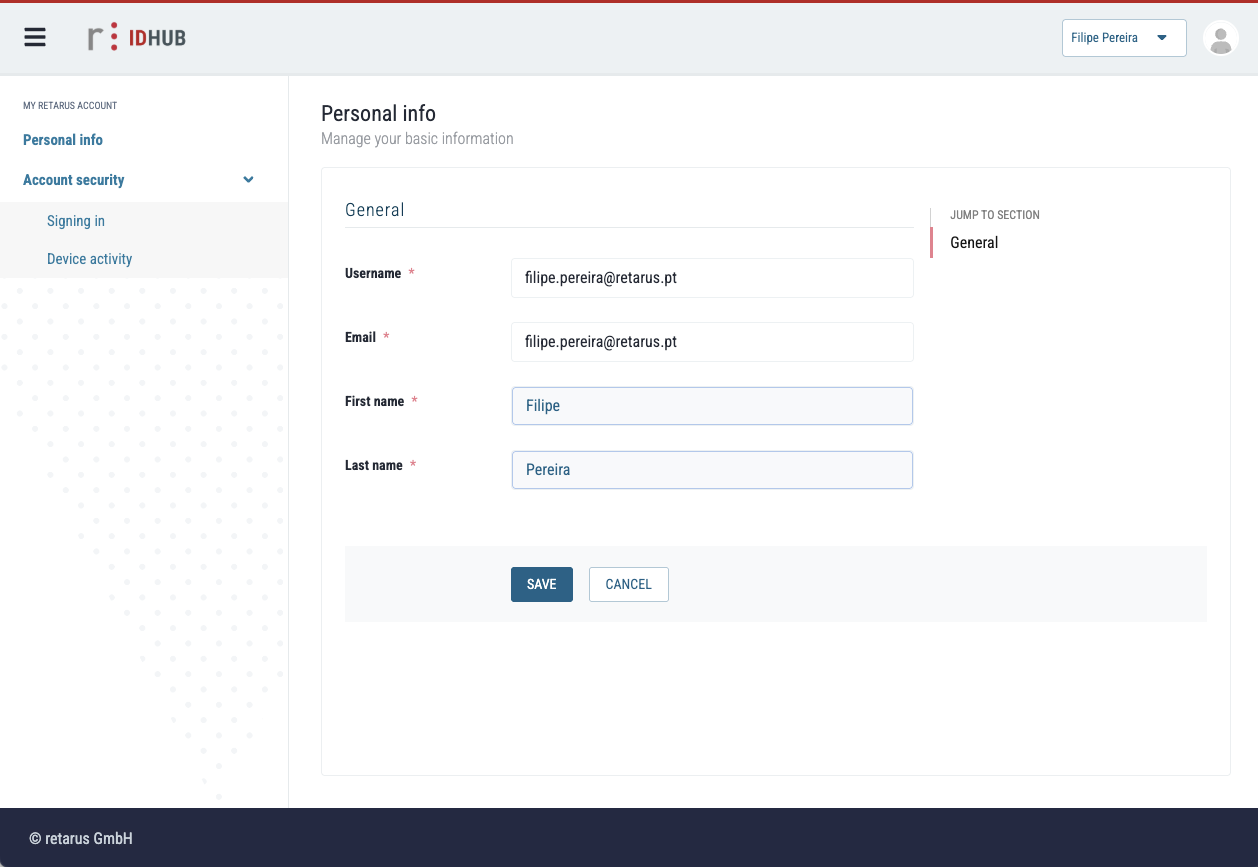This screenshot has width=1258, height=867.
Task: Select Personal info in the sidebar
Action: click(x=63, y=140)
